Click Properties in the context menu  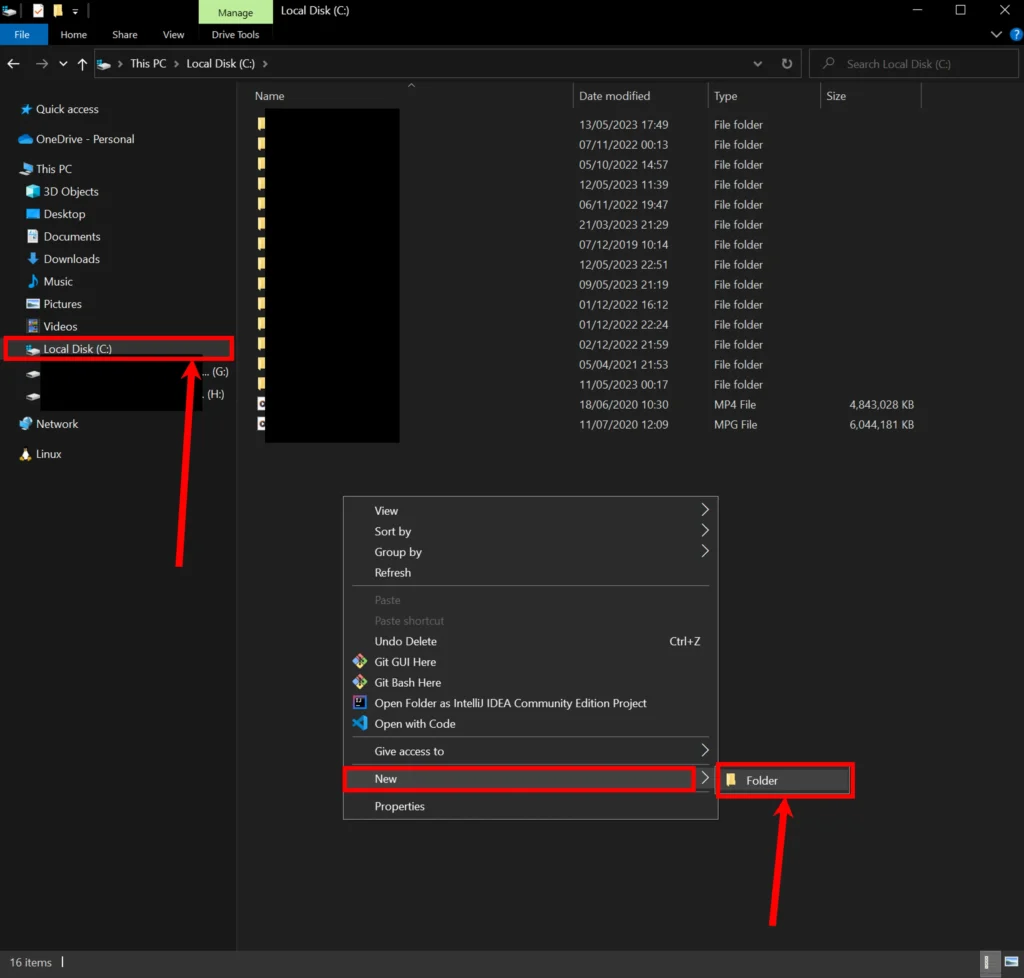coord(400,807)
